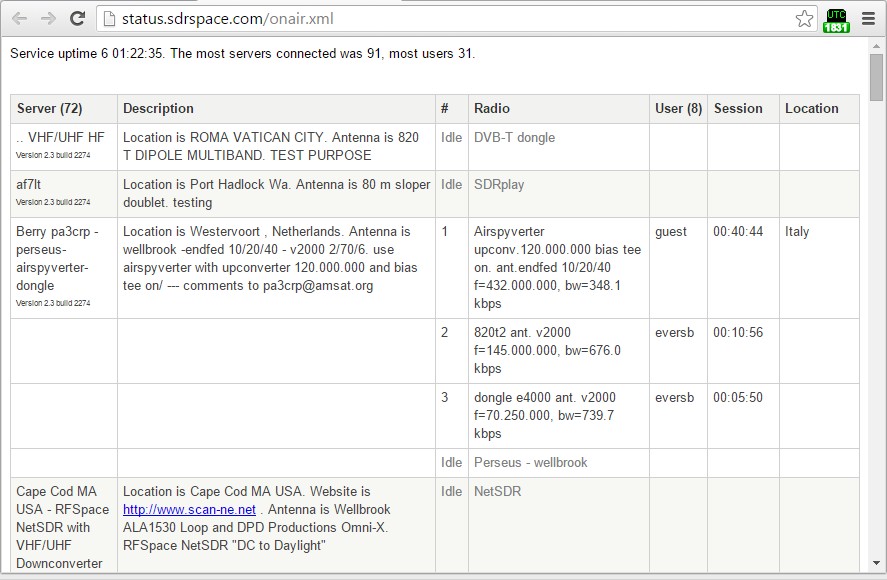Reload the onair.xml page
The width and height of the screenshot is (887, 580).
[77, 19]
